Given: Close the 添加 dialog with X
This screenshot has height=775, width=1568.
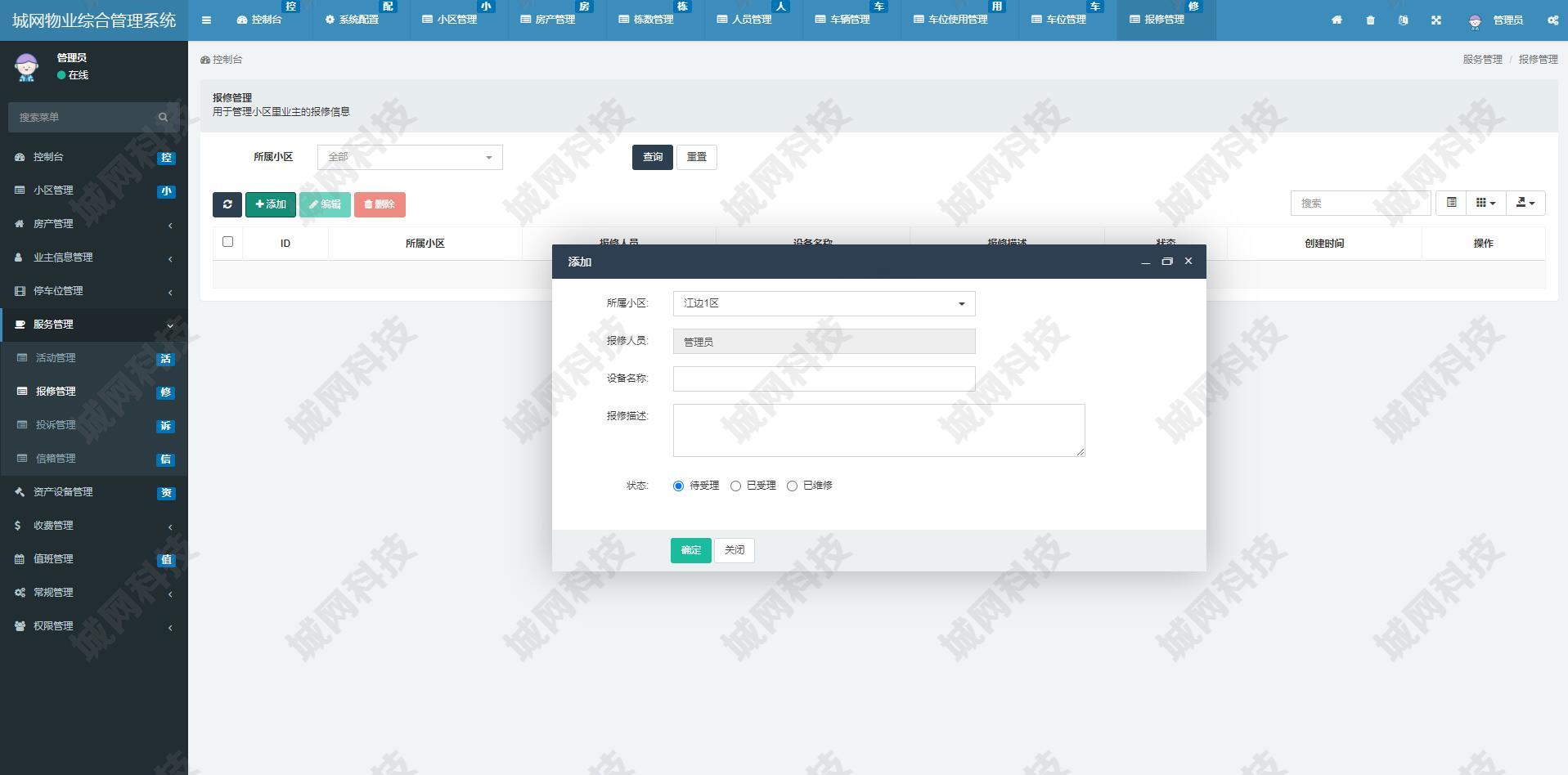Looking at the screenshot, I should point(1188,262).
